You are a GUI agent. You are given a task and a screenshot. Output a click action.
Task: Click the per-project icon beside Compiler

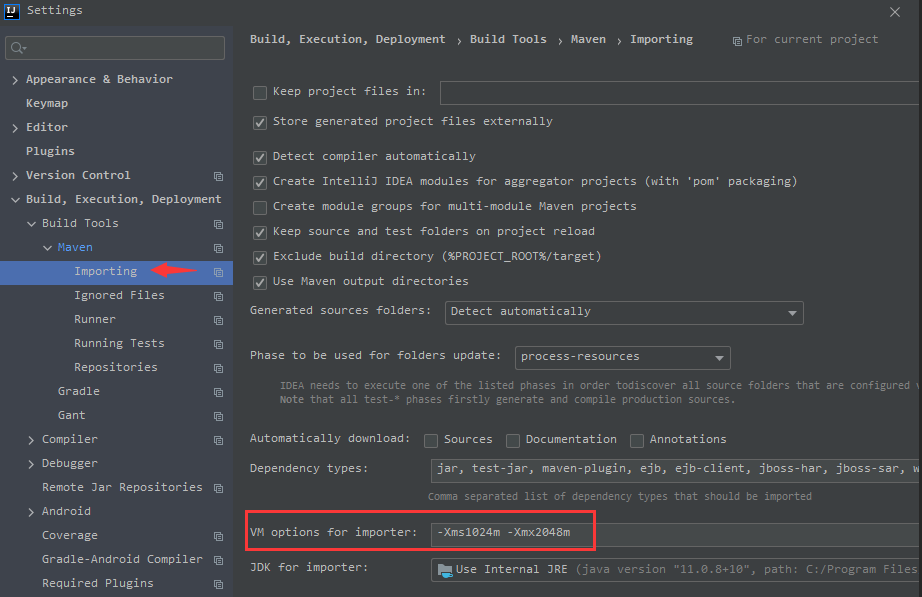(218, 441)
